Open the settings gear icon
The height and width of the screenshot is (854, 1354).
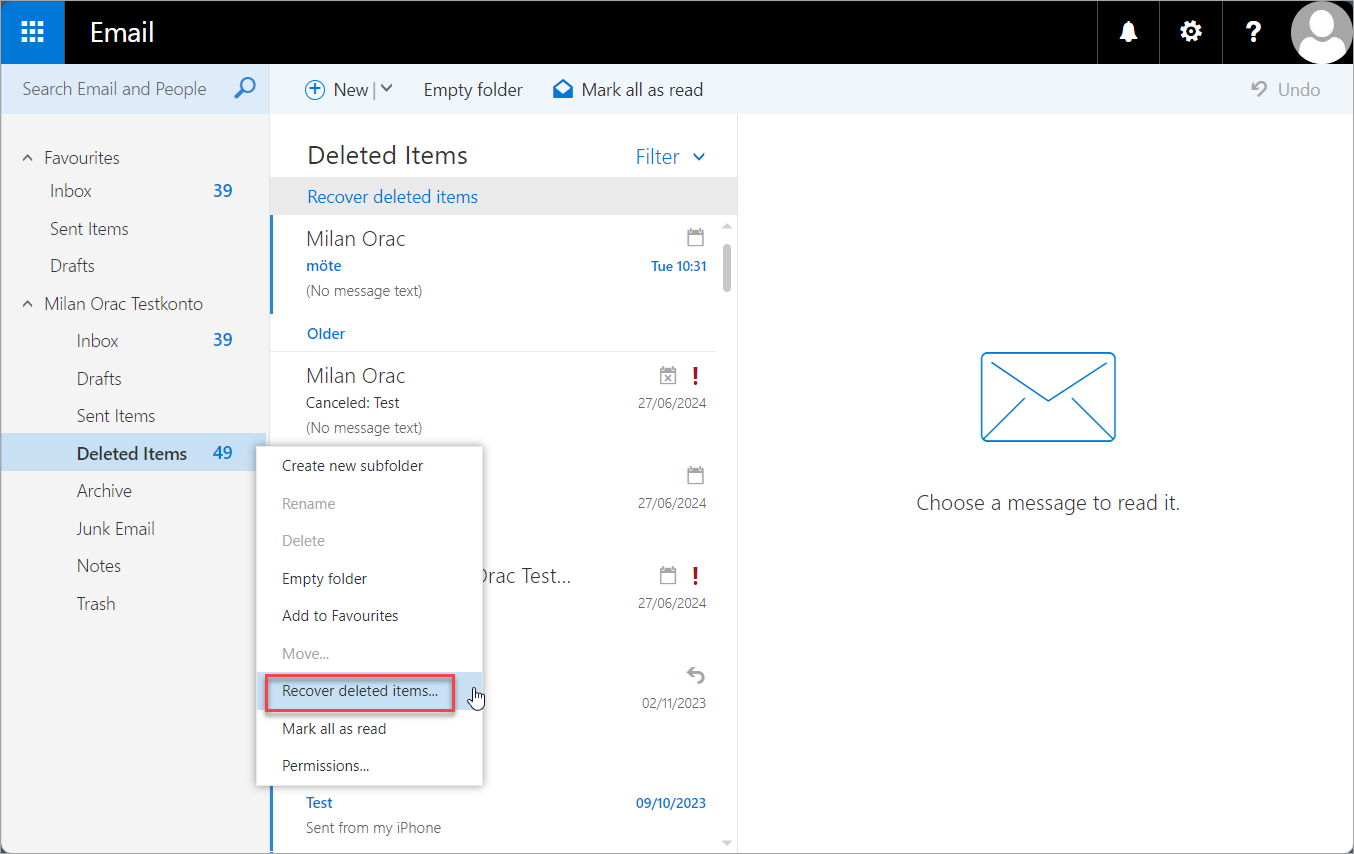pos(1190,32)
